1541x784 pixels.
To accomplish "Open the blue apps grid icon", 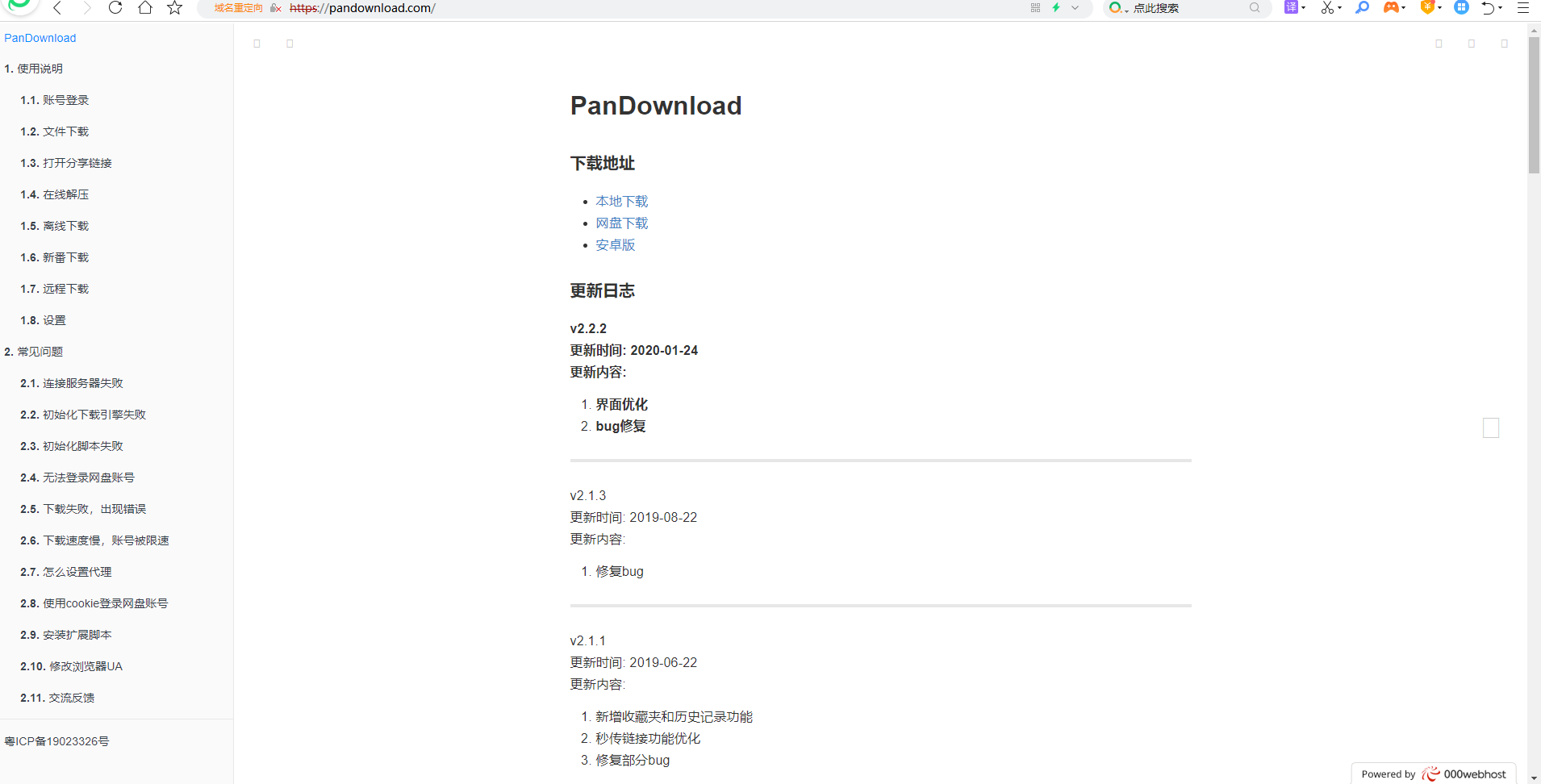I will click(1461, 7).
